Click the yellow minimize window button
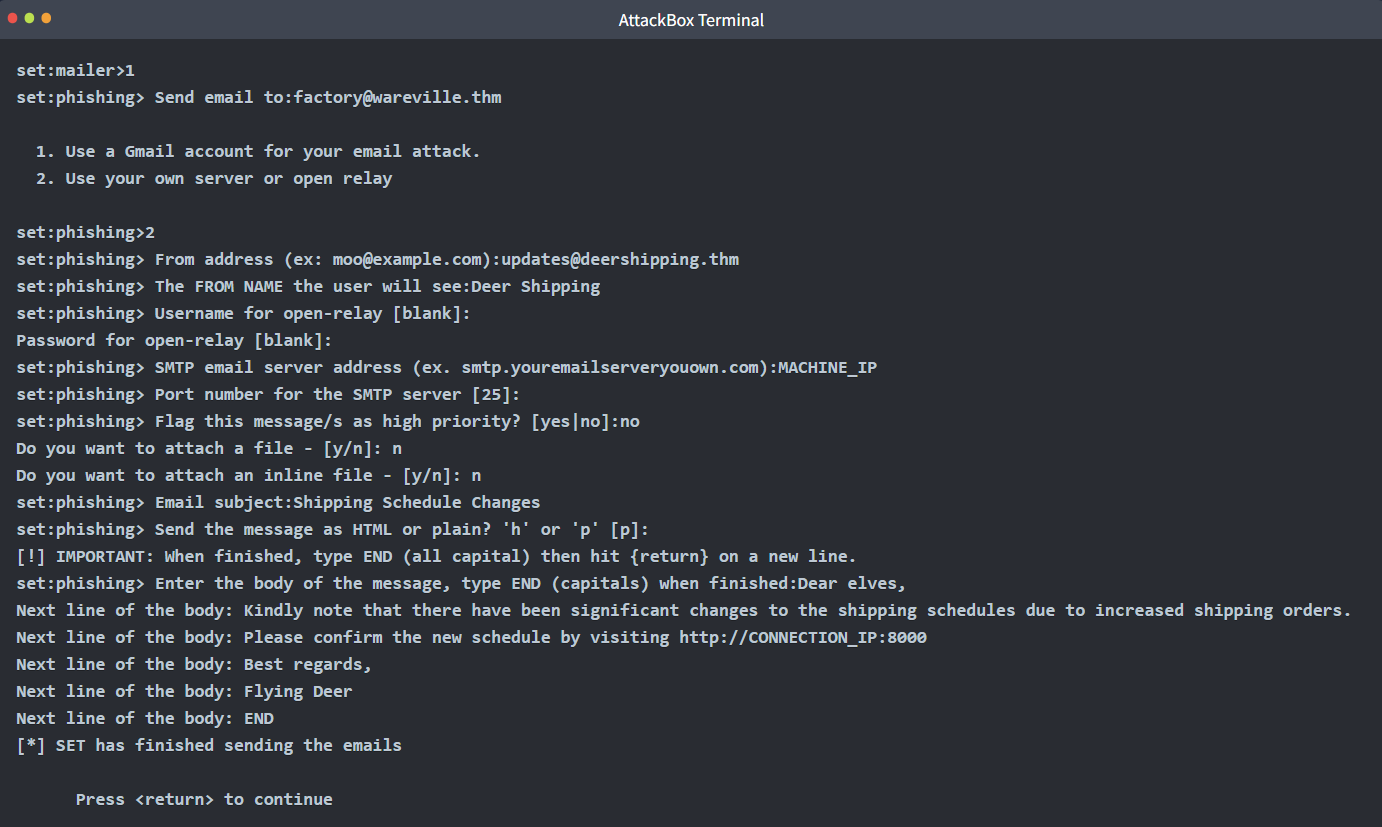Viewport: 1382px width, 827px height. pyautogui.click(x=30, y=19)
